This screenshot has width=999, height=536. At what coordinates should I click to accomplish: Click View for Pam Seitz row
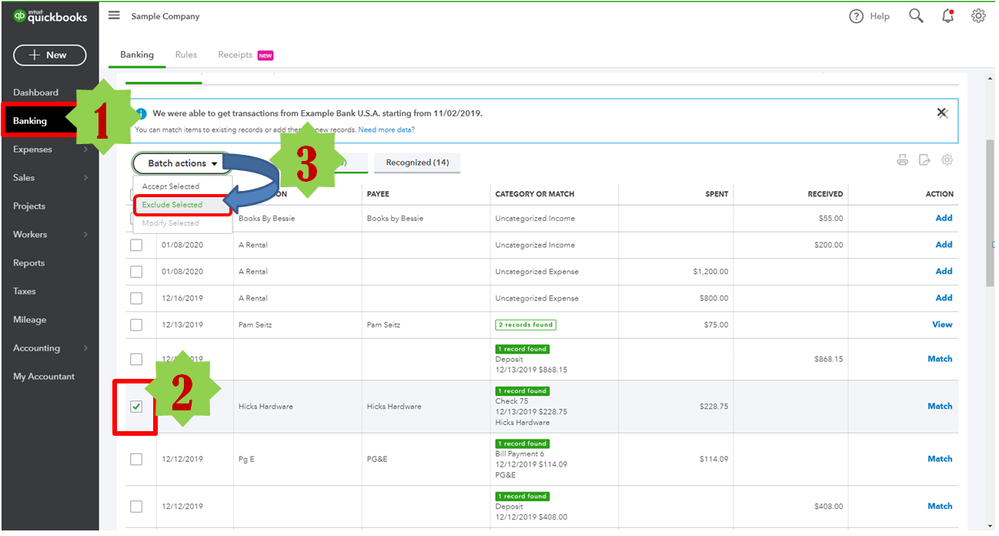coord(942,325)
